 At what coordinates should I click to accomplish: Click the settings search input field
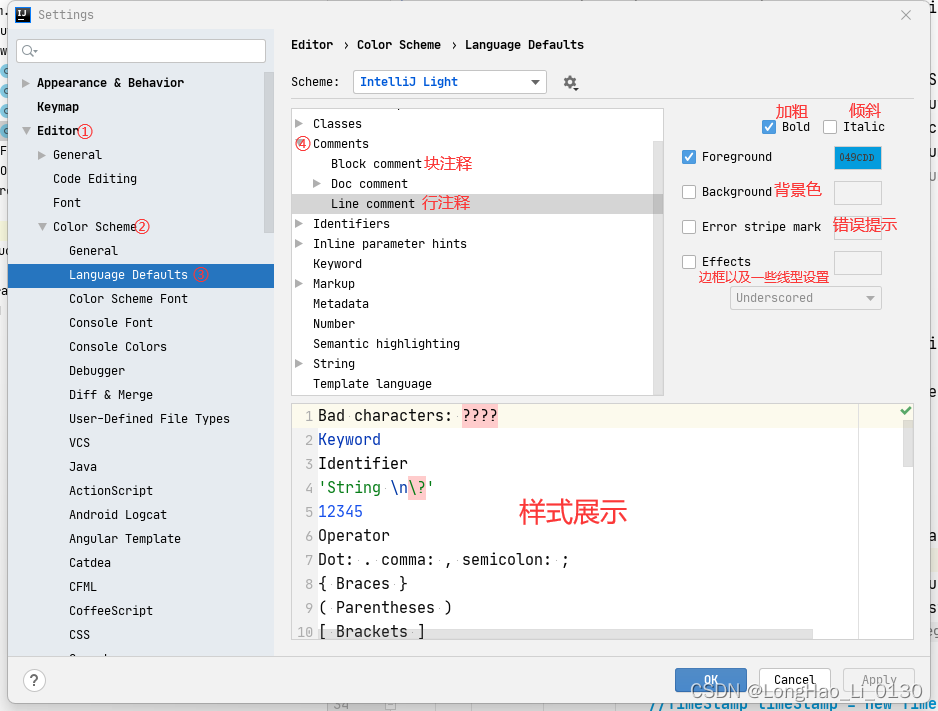(x=141, y=51)
